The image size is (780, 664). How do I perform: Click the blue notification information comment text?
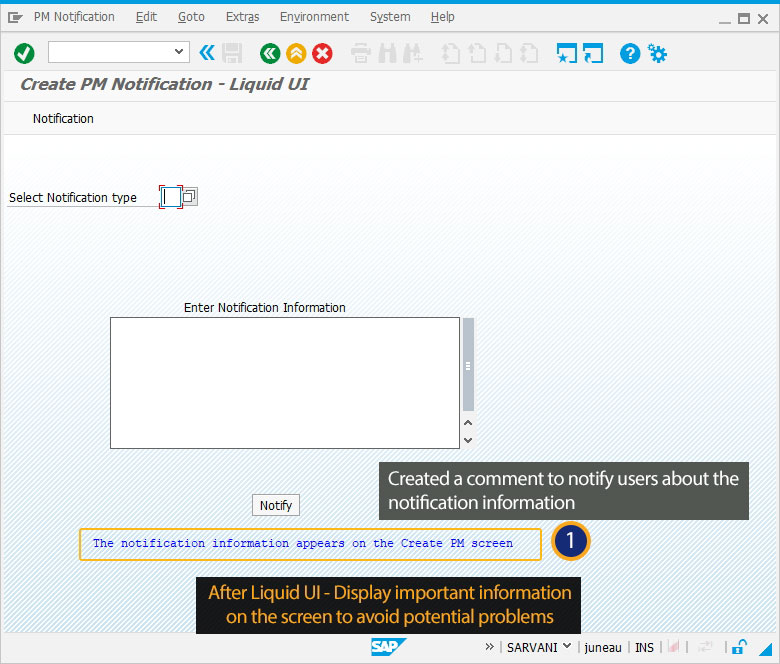pyautogui.click(x=302, y=543)
